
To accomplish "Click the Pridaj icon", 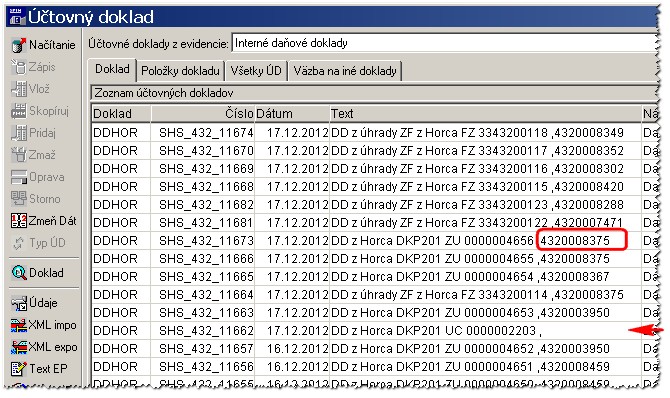I will tap(18, 133).
